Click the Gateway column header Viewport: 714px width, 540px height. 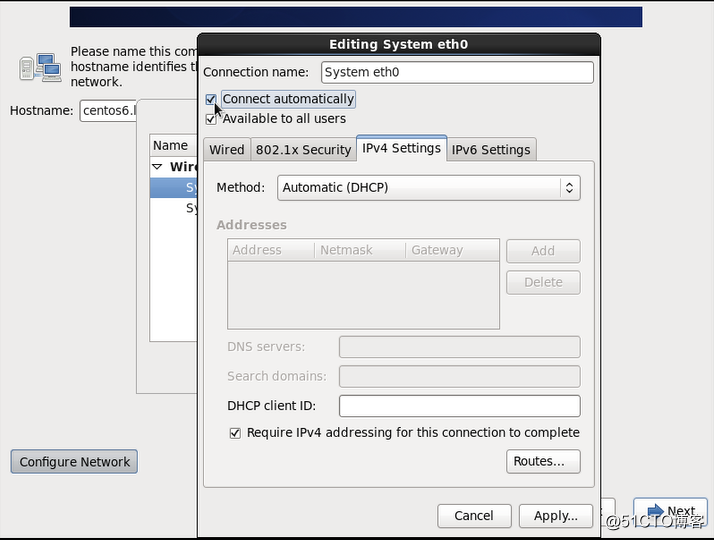coord(452,250)
